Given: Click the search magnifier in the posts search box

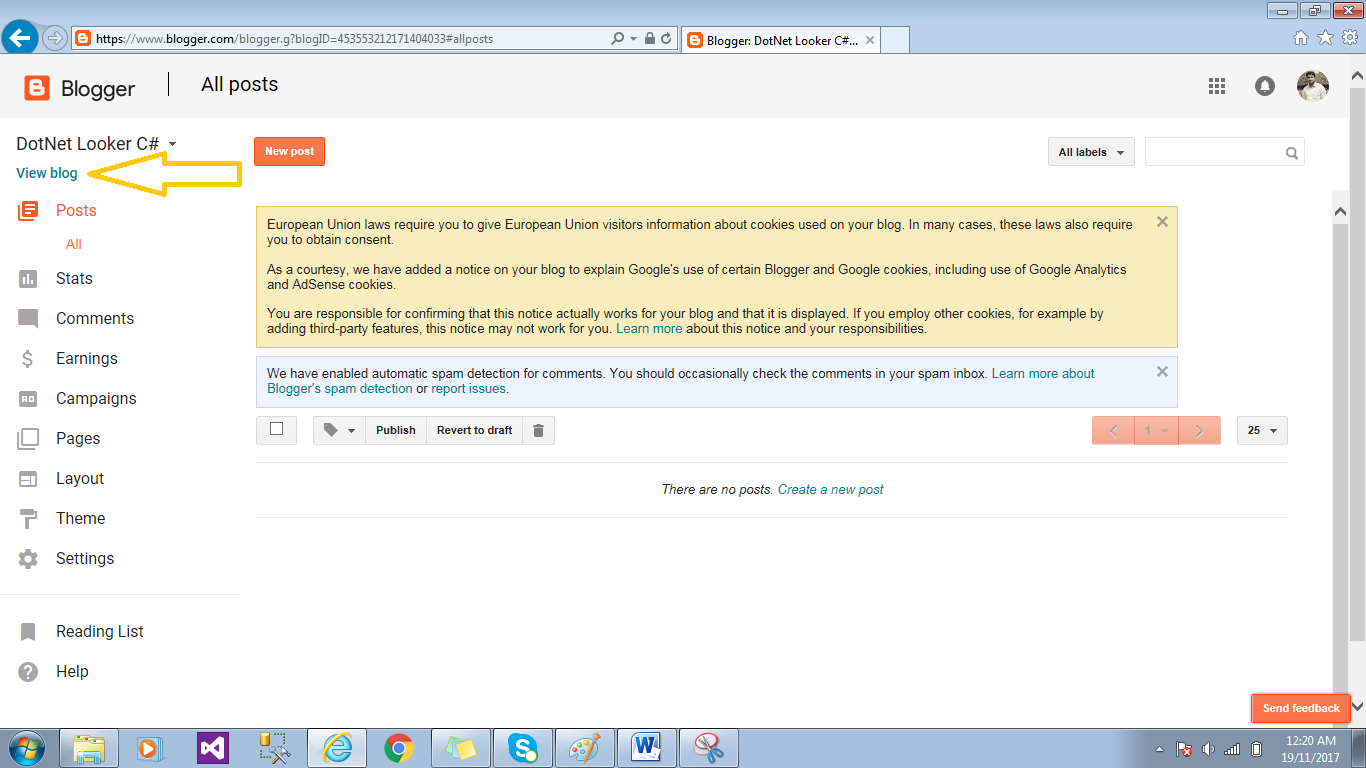Looking at the screenshot, I should pyautogui.click(x=1292, y=153).
